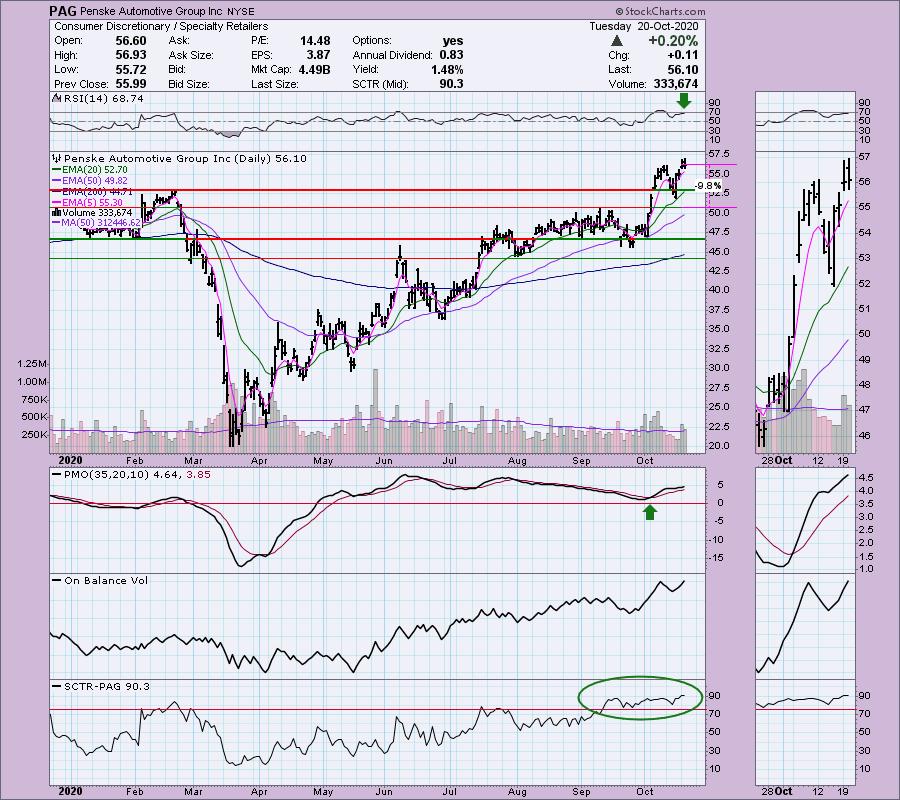The height and width of the screenshot is (800, 900).
Task: Select the green up-triangle price change icon
Action: [x=617, y=41]
